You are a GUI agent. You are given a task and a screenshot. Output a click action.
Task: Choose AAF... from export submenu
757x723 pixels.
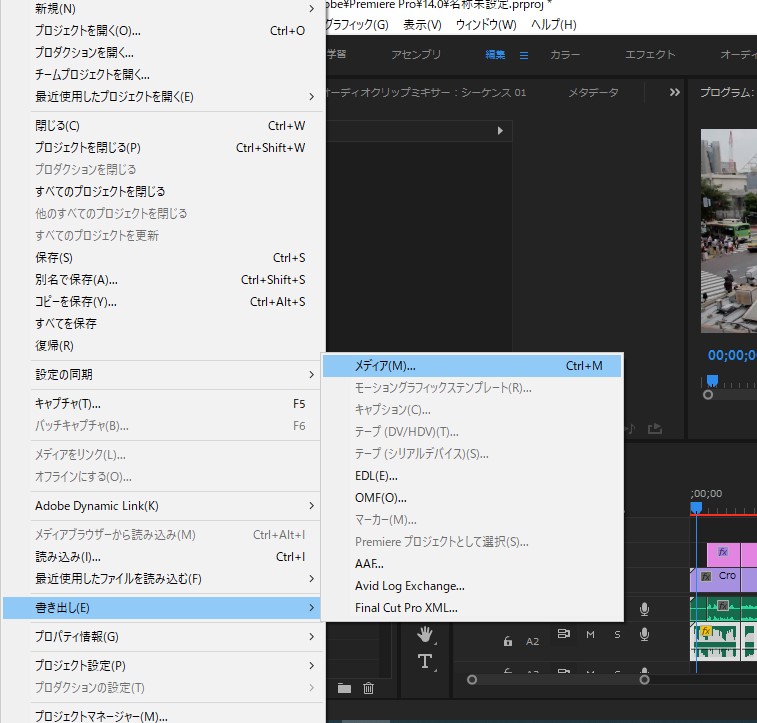472,564
